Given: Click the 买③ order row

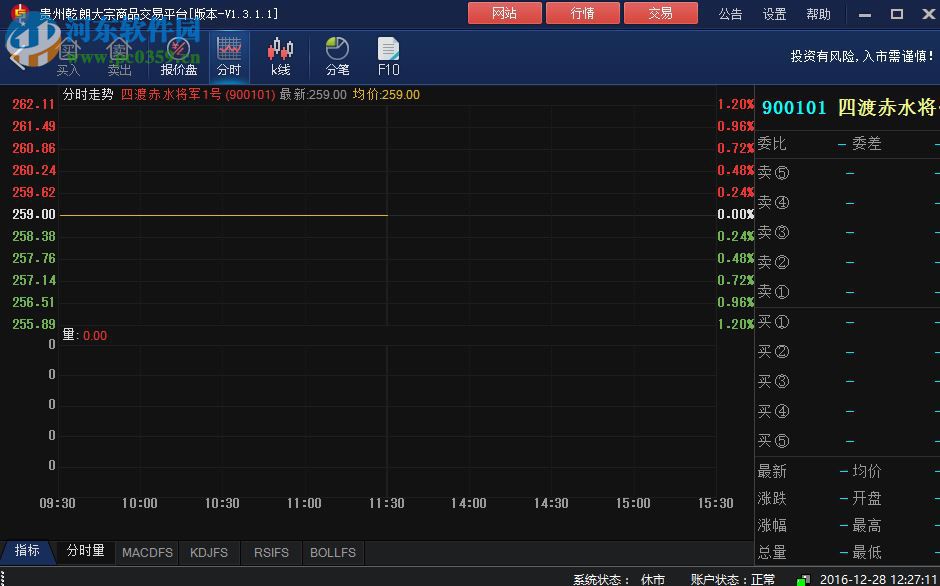Looking at the screenshot, I should (x=847, y=381).
